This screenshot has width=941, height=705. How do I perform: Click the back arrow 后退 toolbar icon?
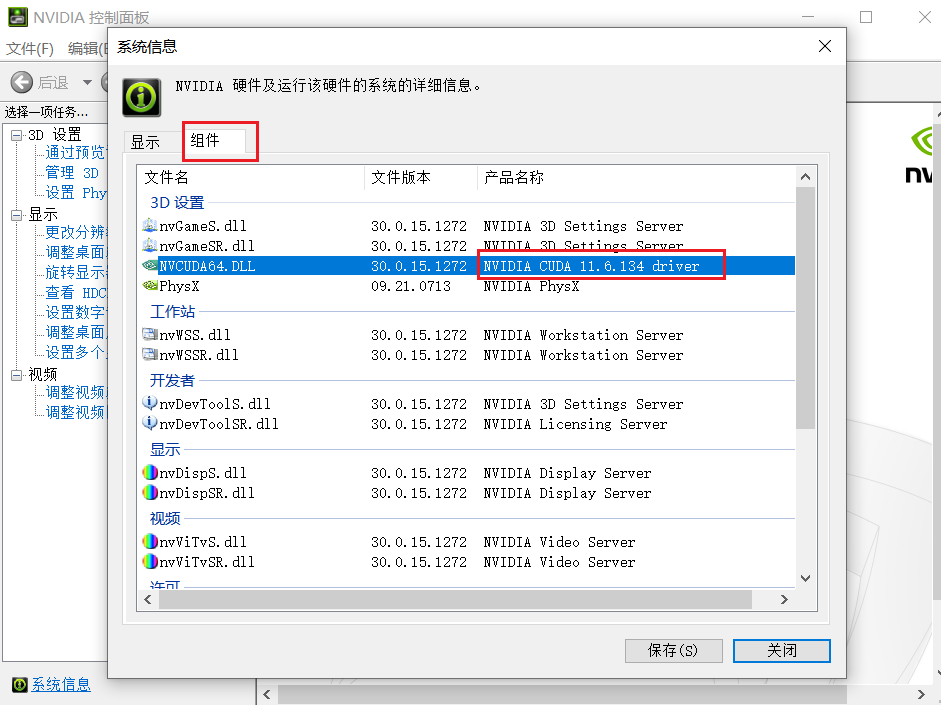point(22,82)
